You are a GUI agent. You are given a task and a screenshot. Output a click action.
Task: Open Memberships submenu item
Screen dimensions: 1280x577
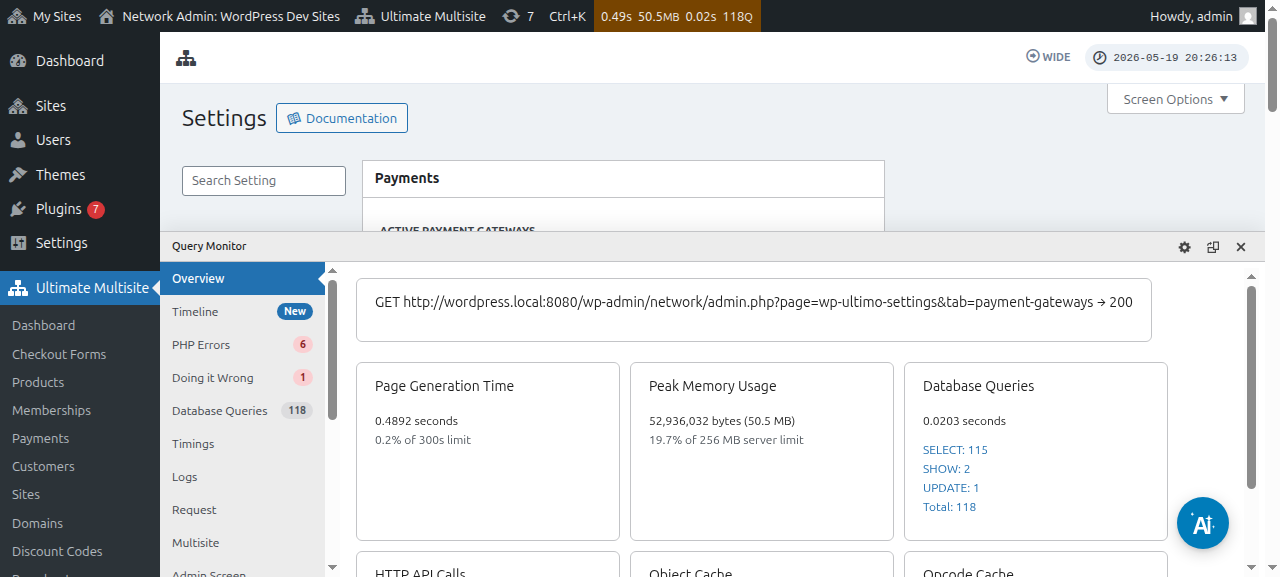pos(80,410)
